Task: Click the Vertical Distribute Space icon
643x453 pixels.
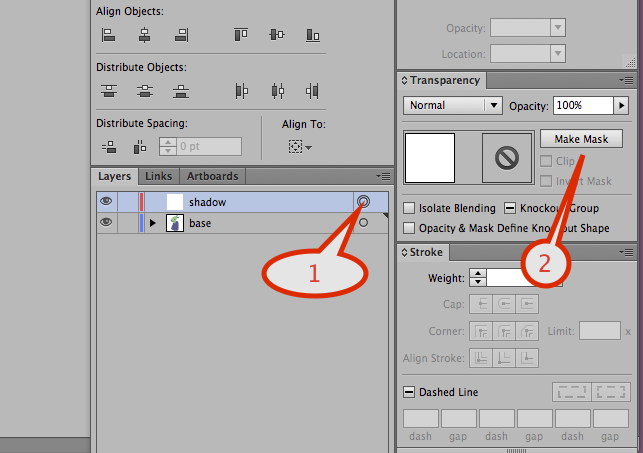Action: click(x=109, y=147)
